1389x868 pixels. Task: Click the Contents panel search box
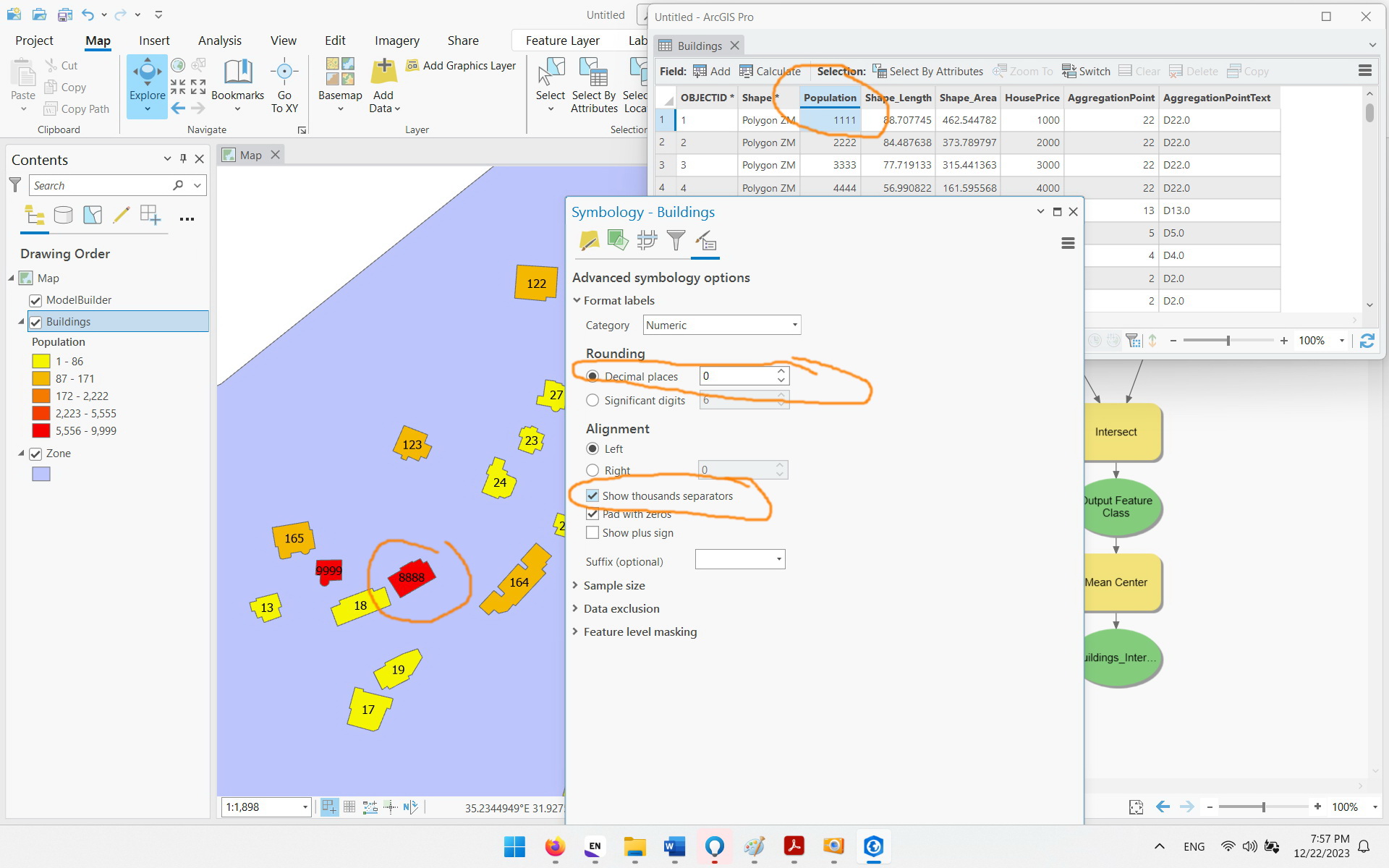(x=101, y=185)
